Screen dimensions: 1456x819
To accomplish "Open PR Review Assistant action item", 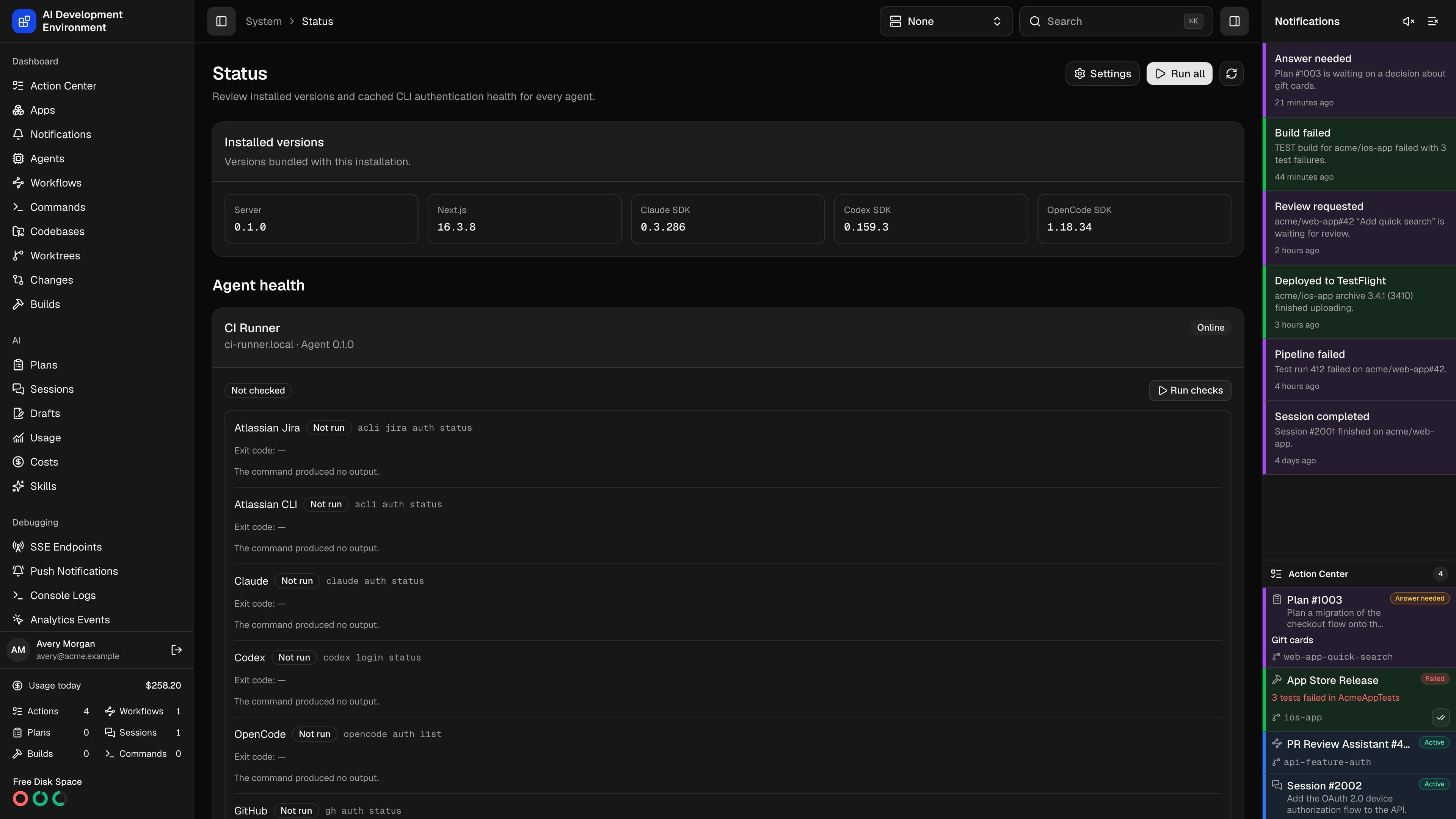I will [x=1359, y=752].
